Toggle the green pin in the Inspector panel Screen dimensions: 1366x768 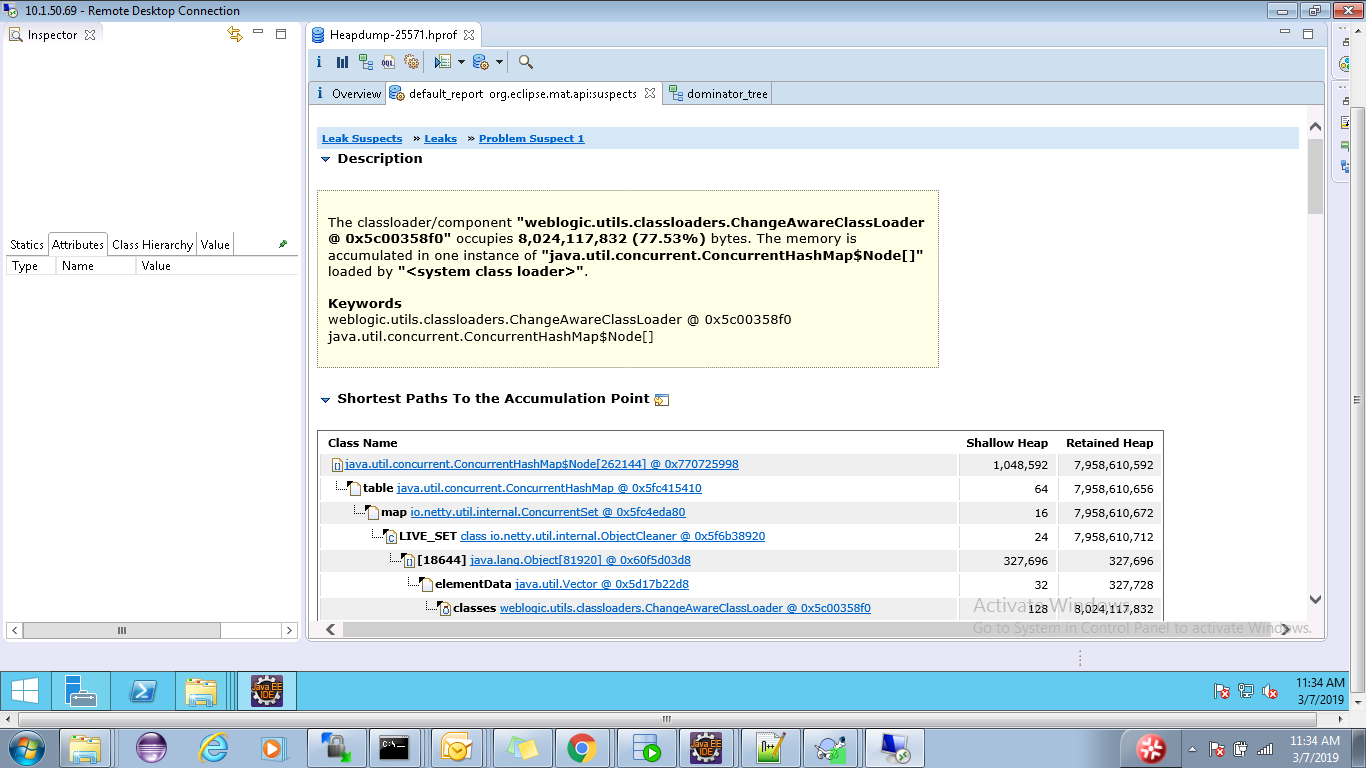pyautogui.click(x=282, y=243)
